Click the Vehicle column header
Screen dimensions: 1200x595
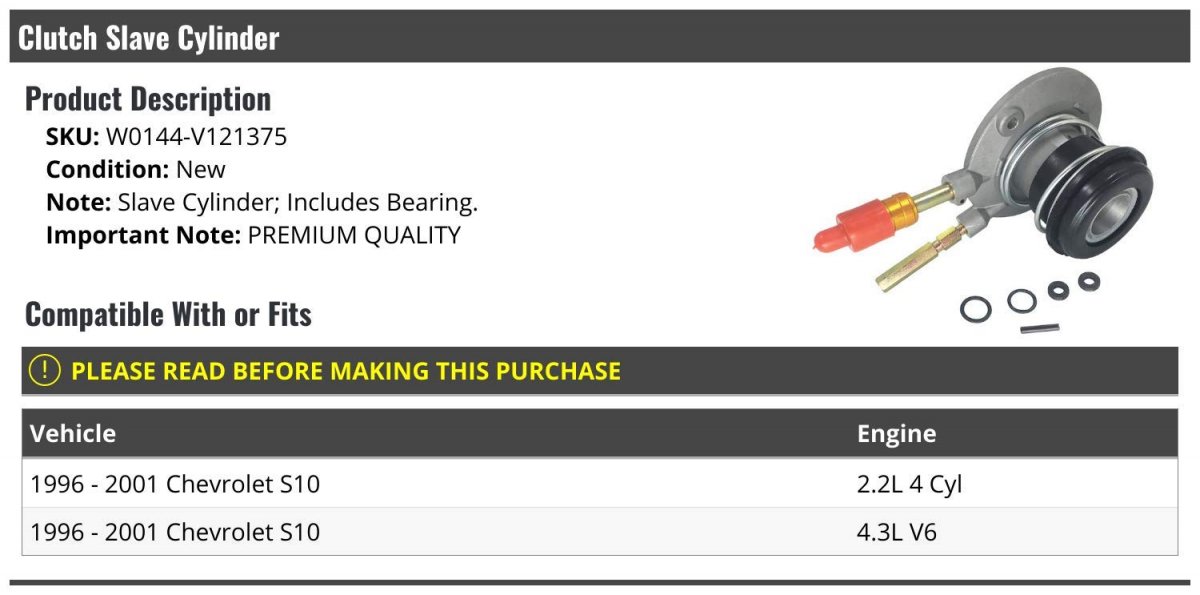coord(73,433)
